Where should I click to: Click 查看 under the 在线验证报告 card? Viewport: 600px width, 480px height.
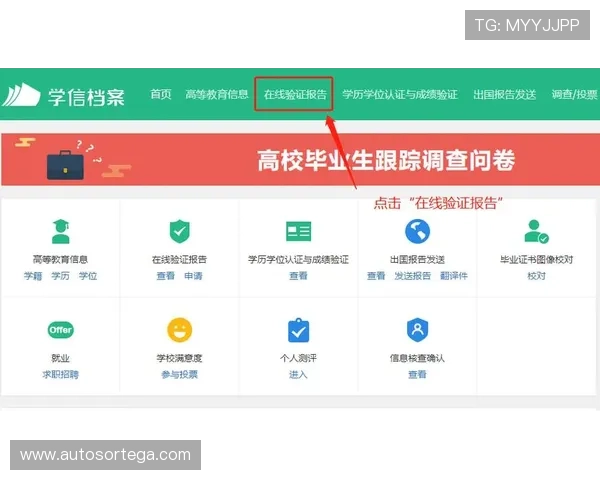point(166,276)
